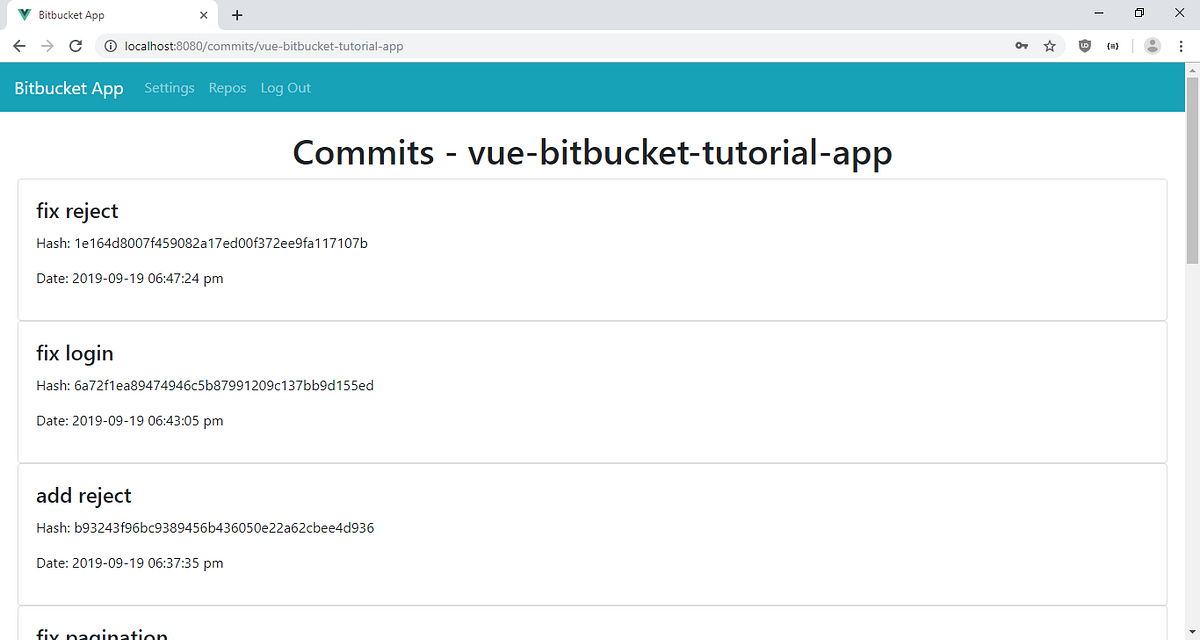
Task: Open Chrome's three-dot menu
Action: [x=1181, y=46]
